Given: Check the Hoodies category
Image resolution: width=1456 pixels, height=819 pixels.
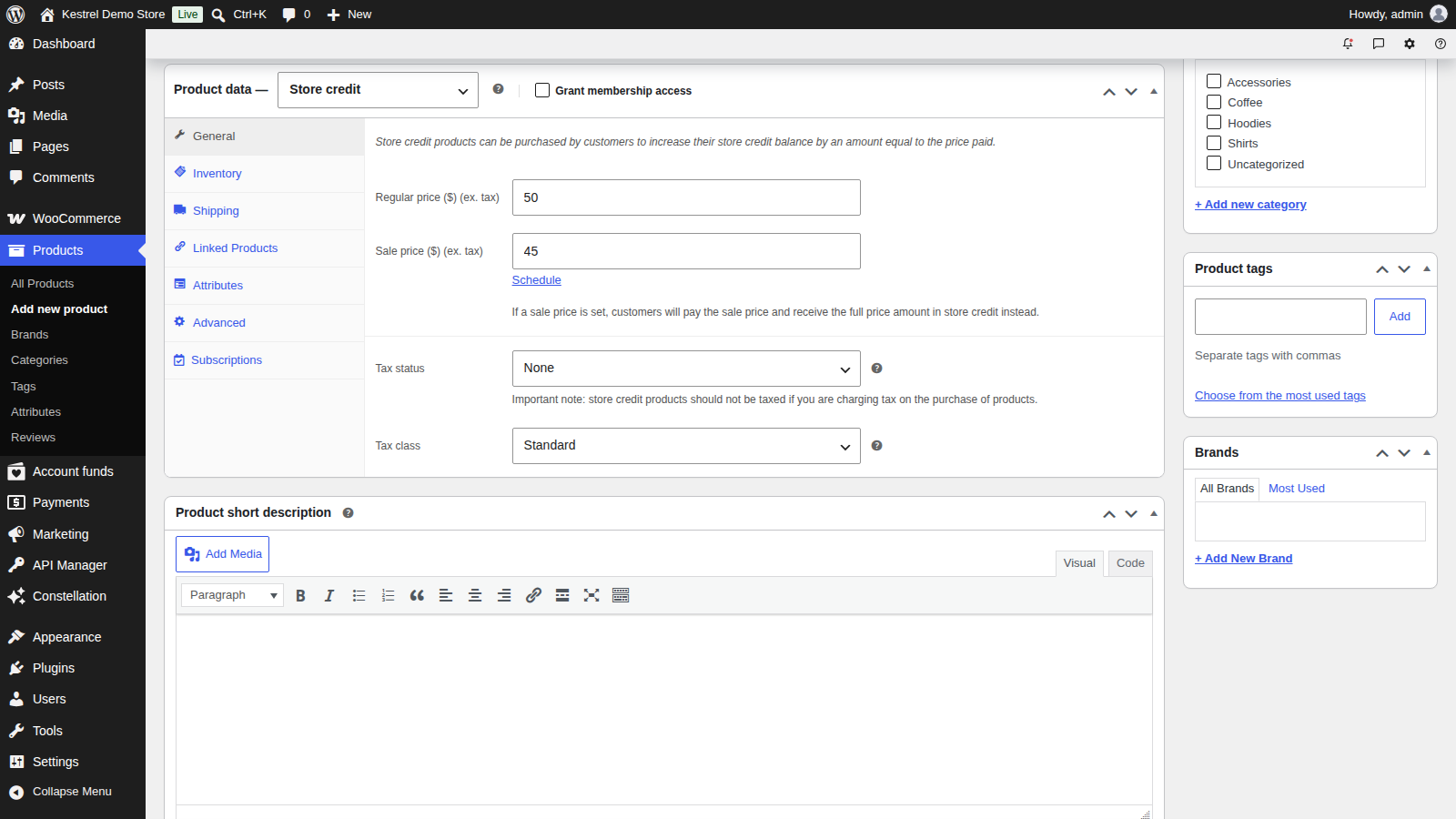Looking at the screenshot, I should tap(1214, 122).
